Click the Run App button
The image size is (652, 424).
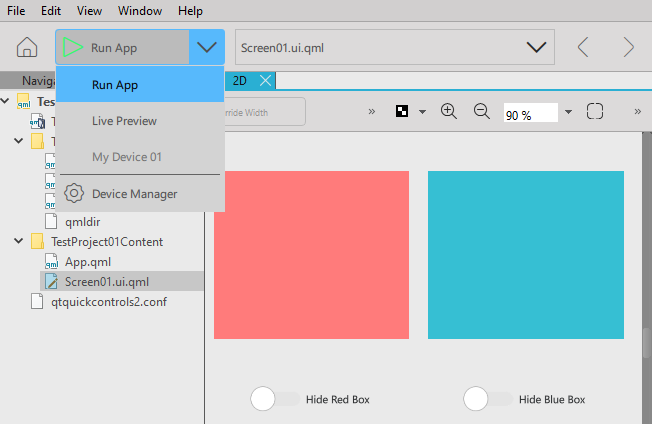tap(122, 47)
